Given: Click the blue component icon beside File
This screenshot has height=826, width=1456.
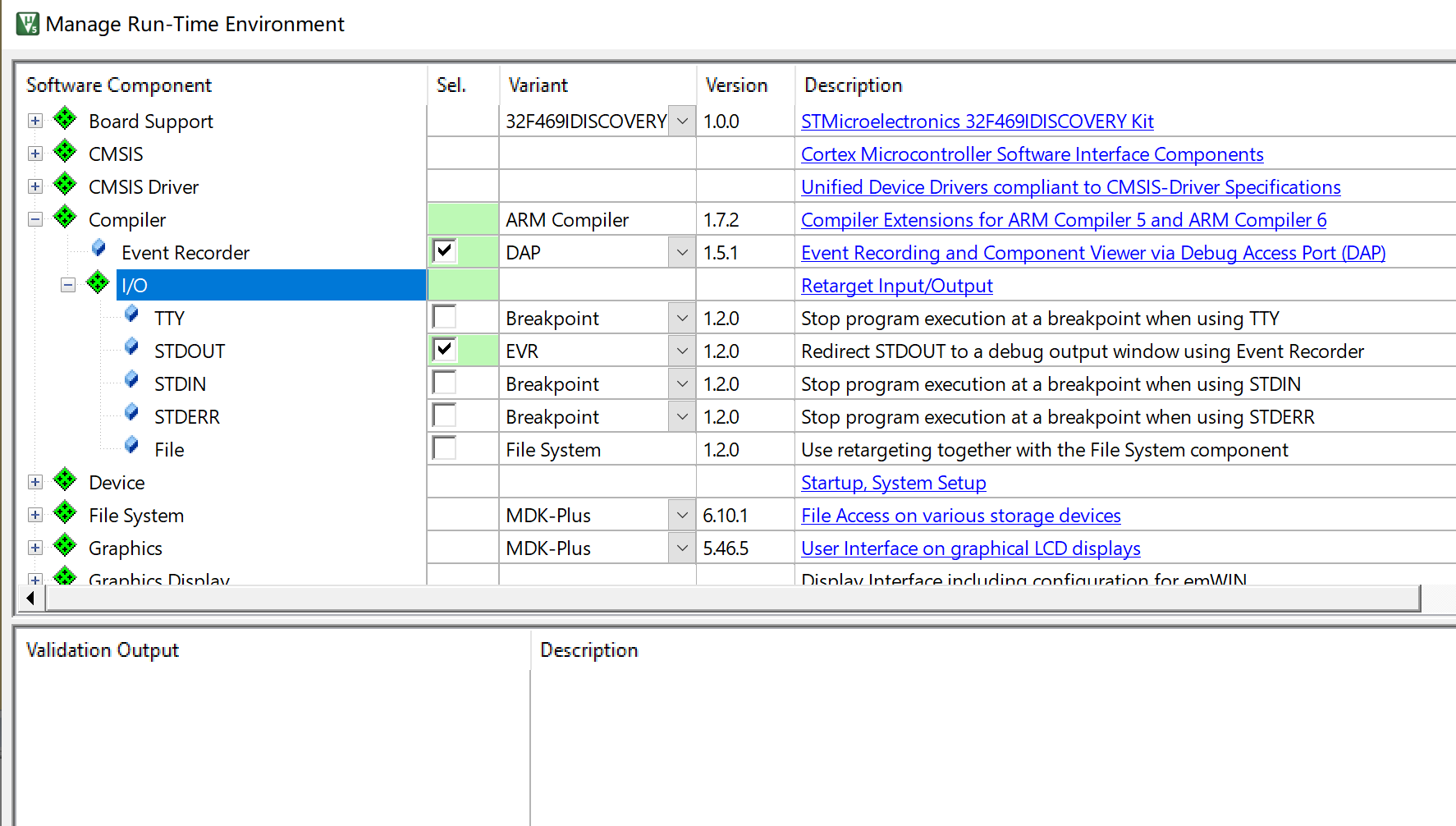Looking at the screenshot, I should (x=131, y=445).
